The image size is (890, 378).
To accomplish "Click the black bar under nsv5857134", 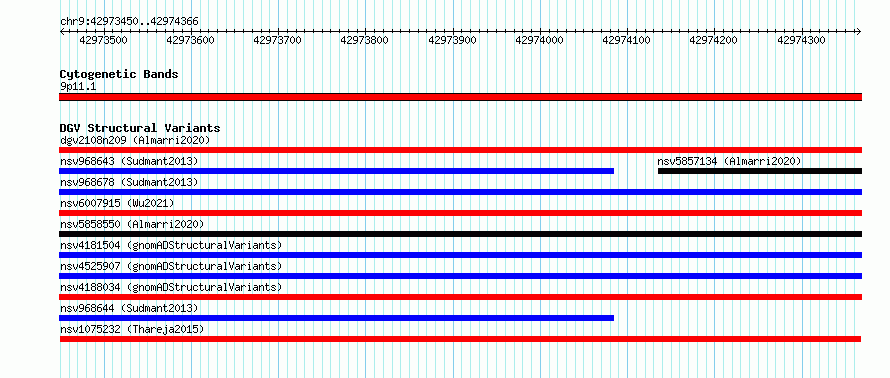I will tap(760, 171).
